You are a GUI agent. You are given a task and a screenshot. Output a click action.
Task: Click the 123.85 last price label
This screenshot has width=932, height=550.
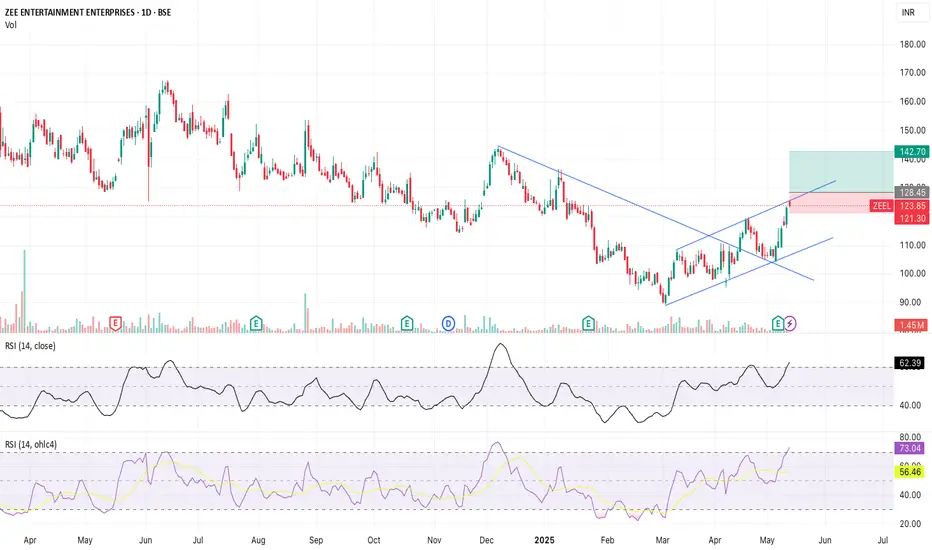pyautogui.click(x=911, y=206)
